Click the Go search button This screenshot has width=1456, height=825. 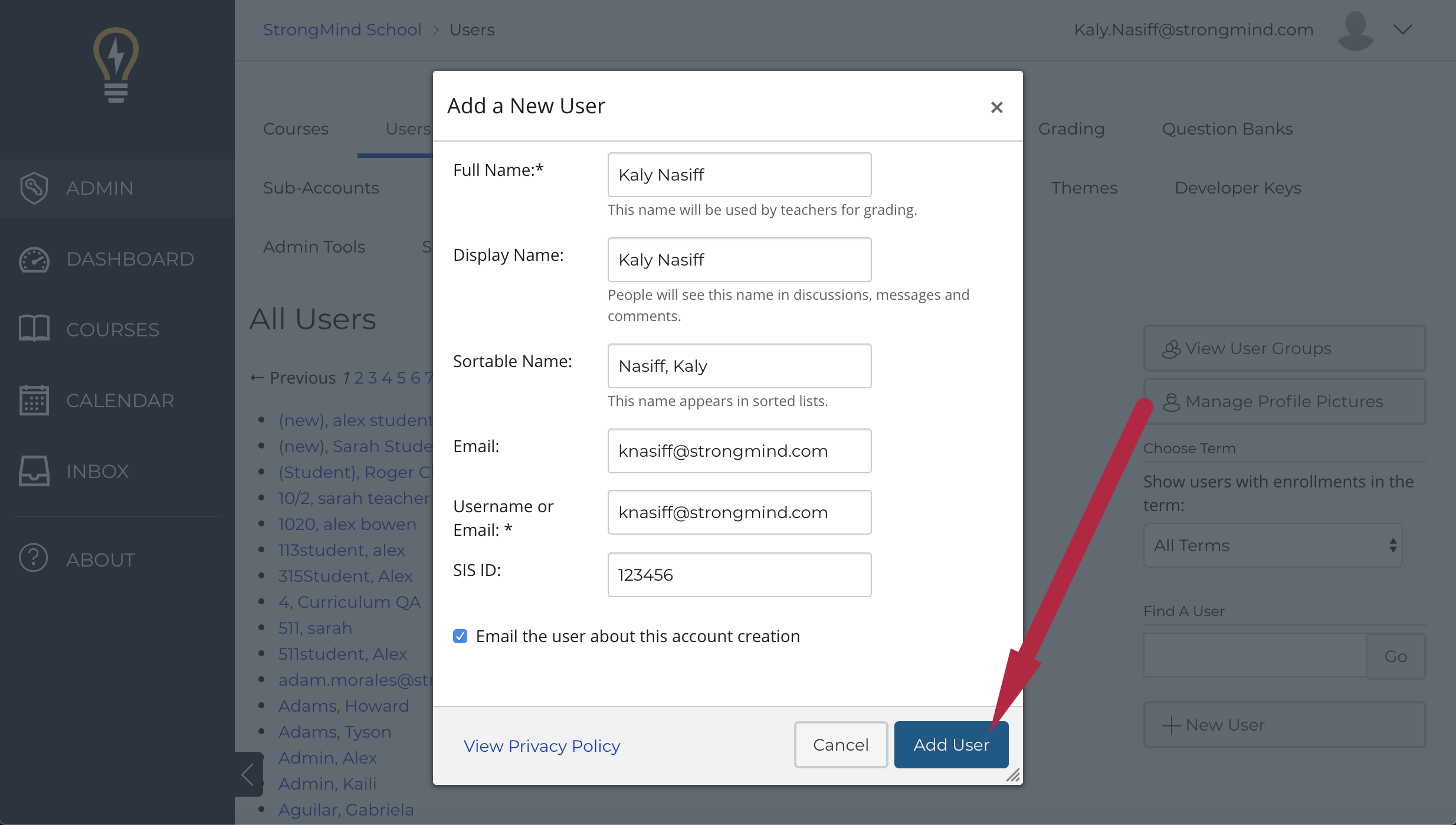click(x=1396, y=656)
